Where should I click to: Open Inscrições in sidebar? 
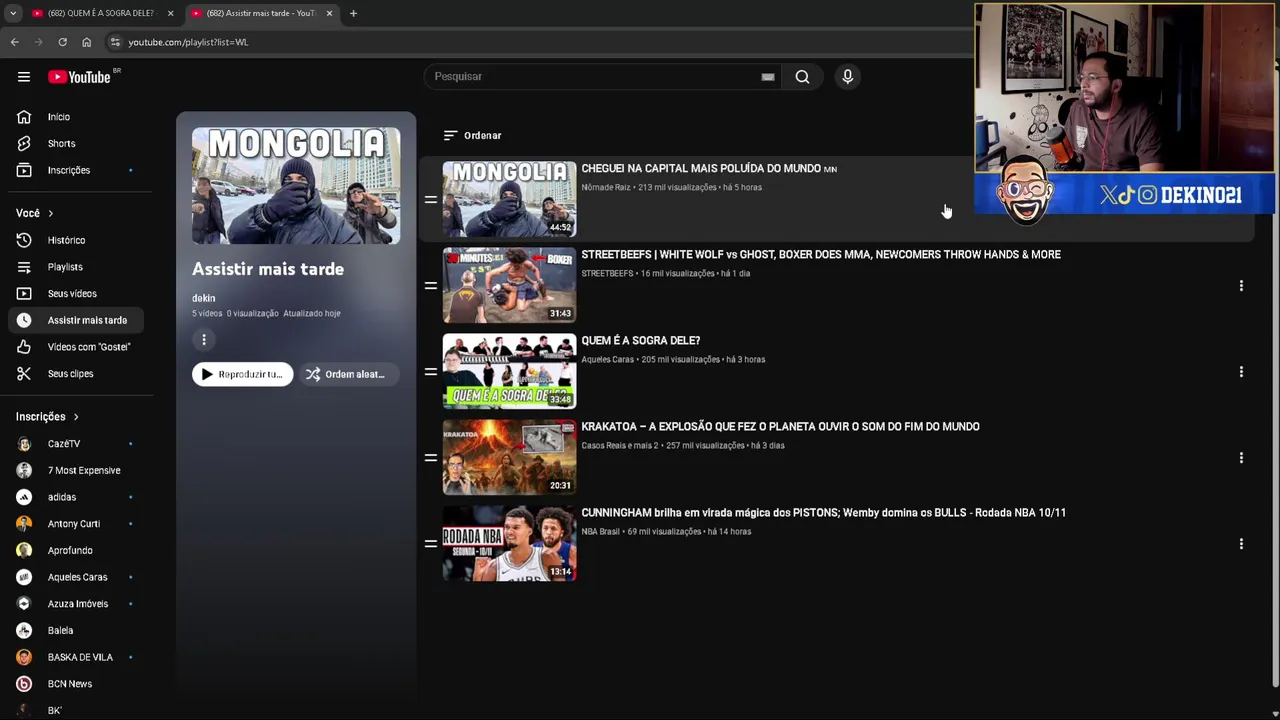pos(78,170)
